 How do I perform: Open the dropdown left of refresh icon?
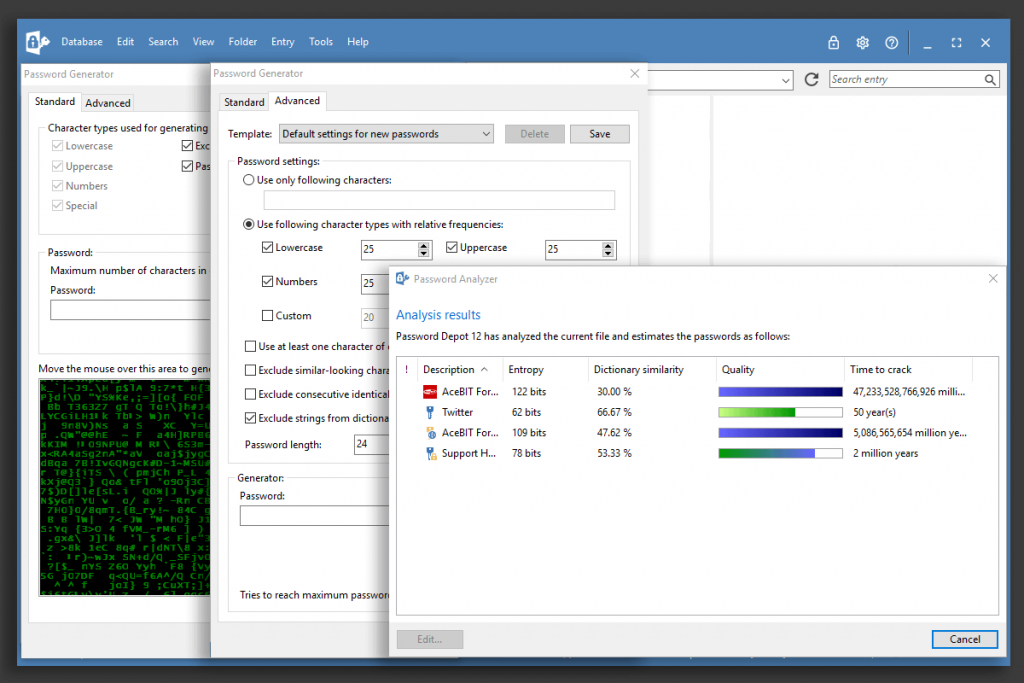786,80
